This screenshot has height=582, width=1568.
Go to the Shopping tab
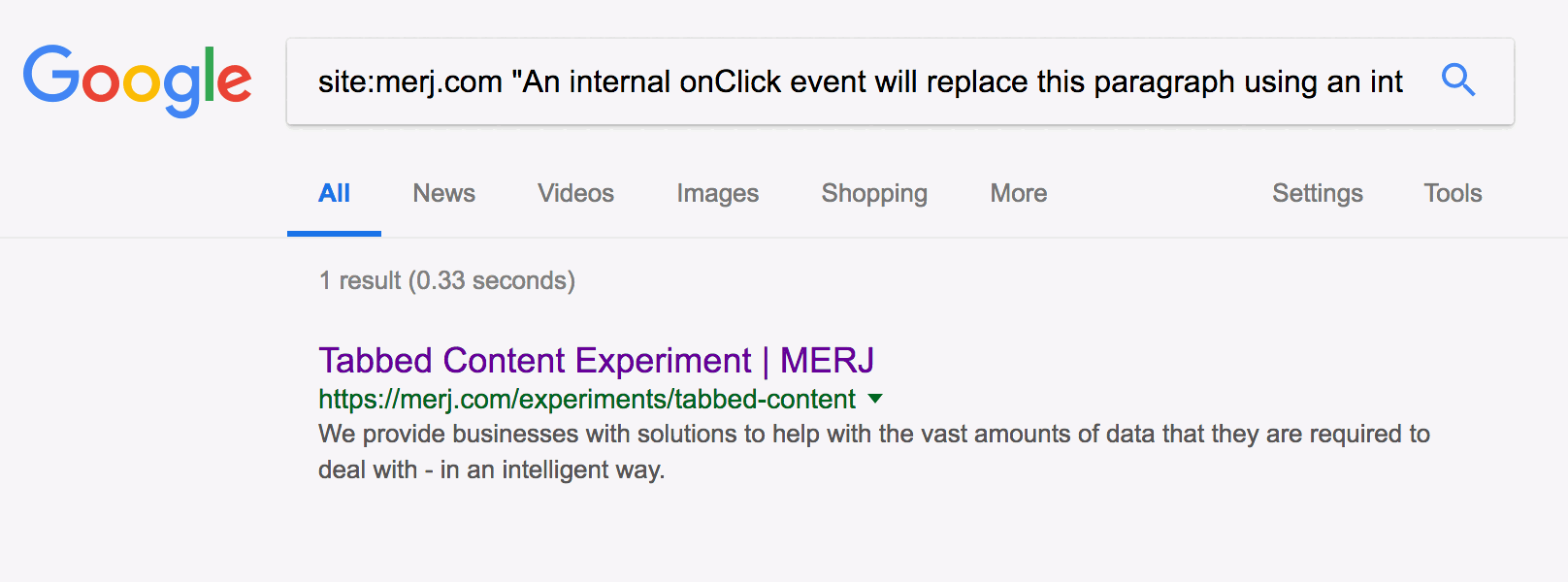pos(874,193)
